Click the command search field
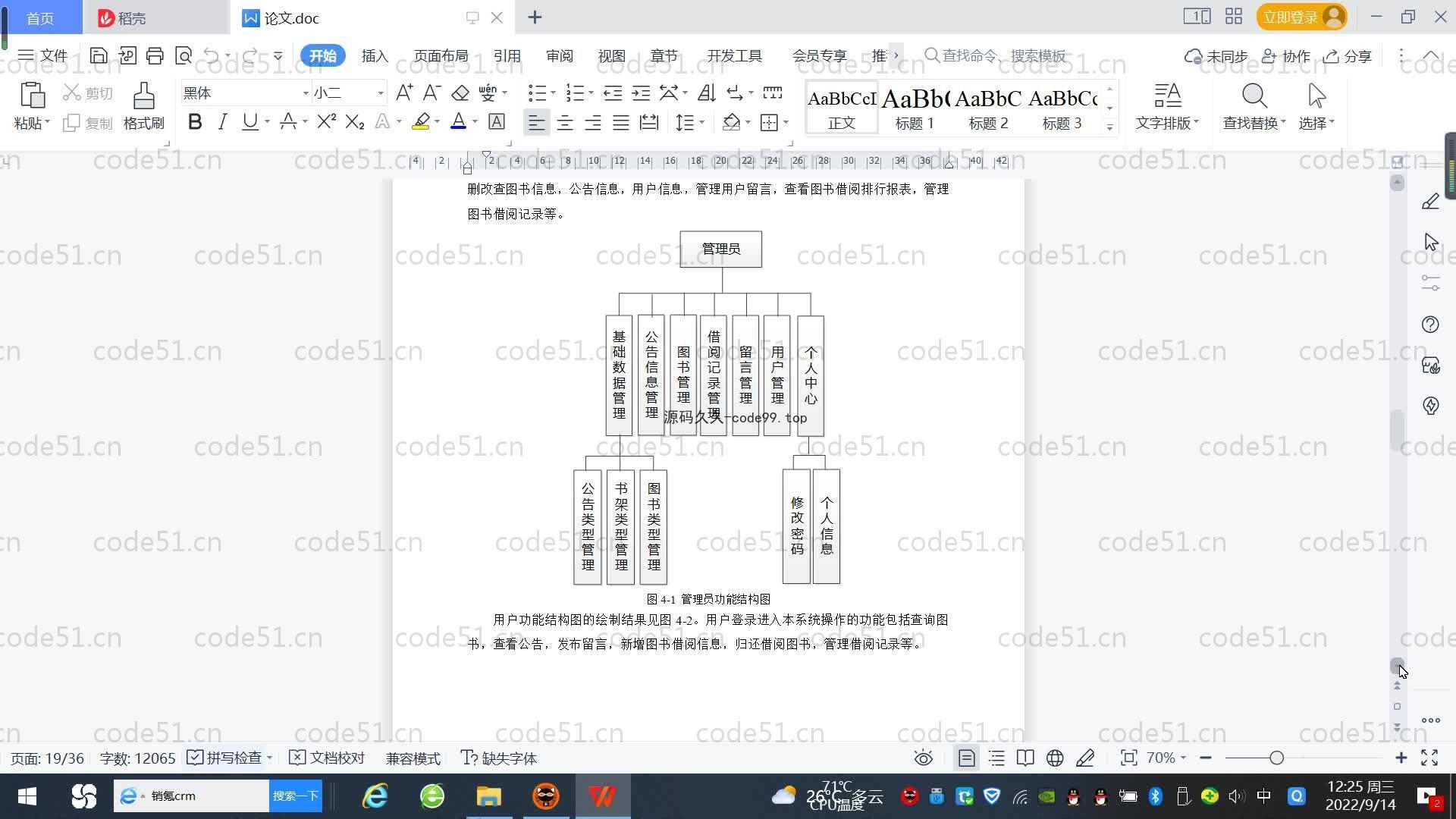 coord(996,56)
